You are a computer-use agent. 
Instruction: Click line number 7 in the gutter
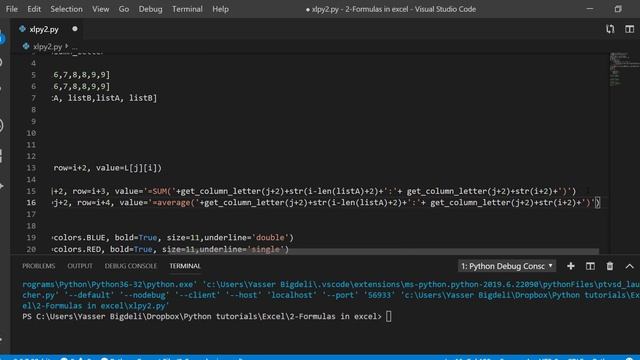[x=33, y=98]
